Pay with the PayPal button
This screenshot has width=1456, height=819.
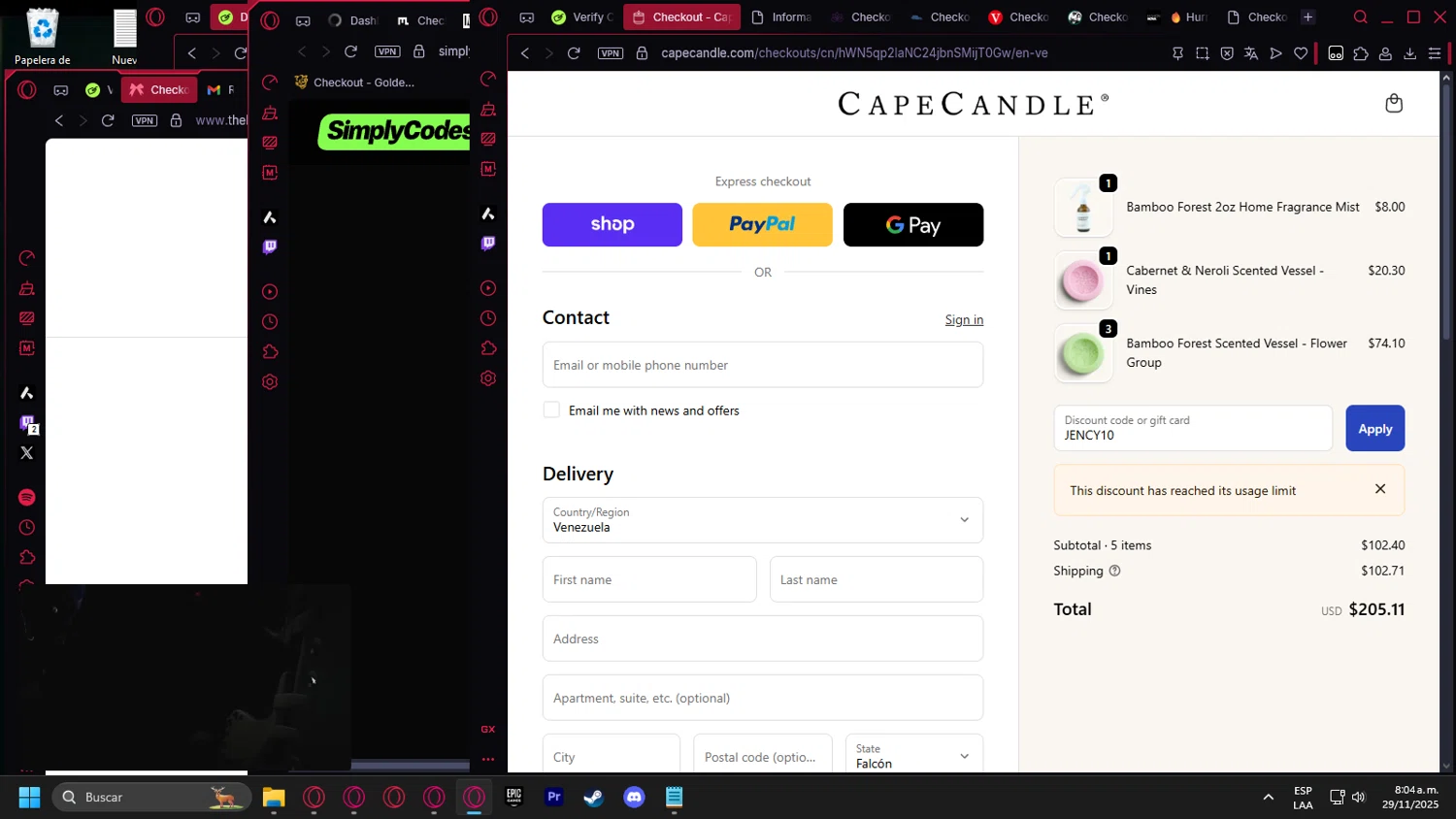(763, 224)
